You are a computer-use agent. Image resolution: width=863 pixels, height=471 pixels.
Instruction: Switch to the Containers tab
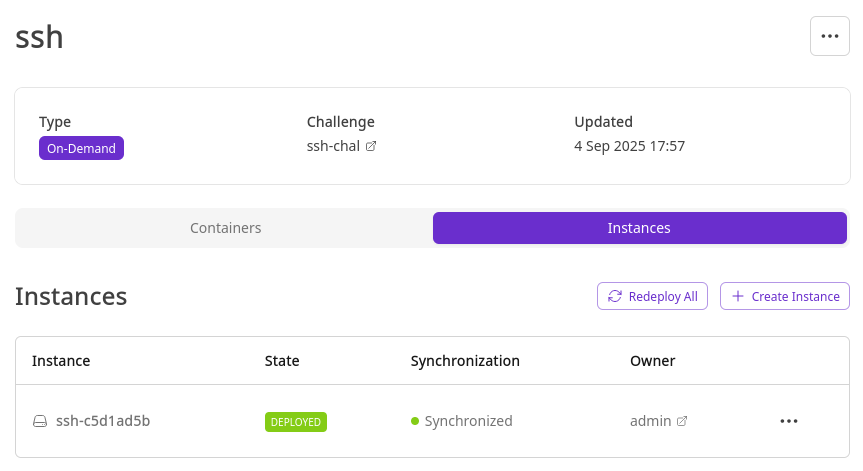coord(225,228)
